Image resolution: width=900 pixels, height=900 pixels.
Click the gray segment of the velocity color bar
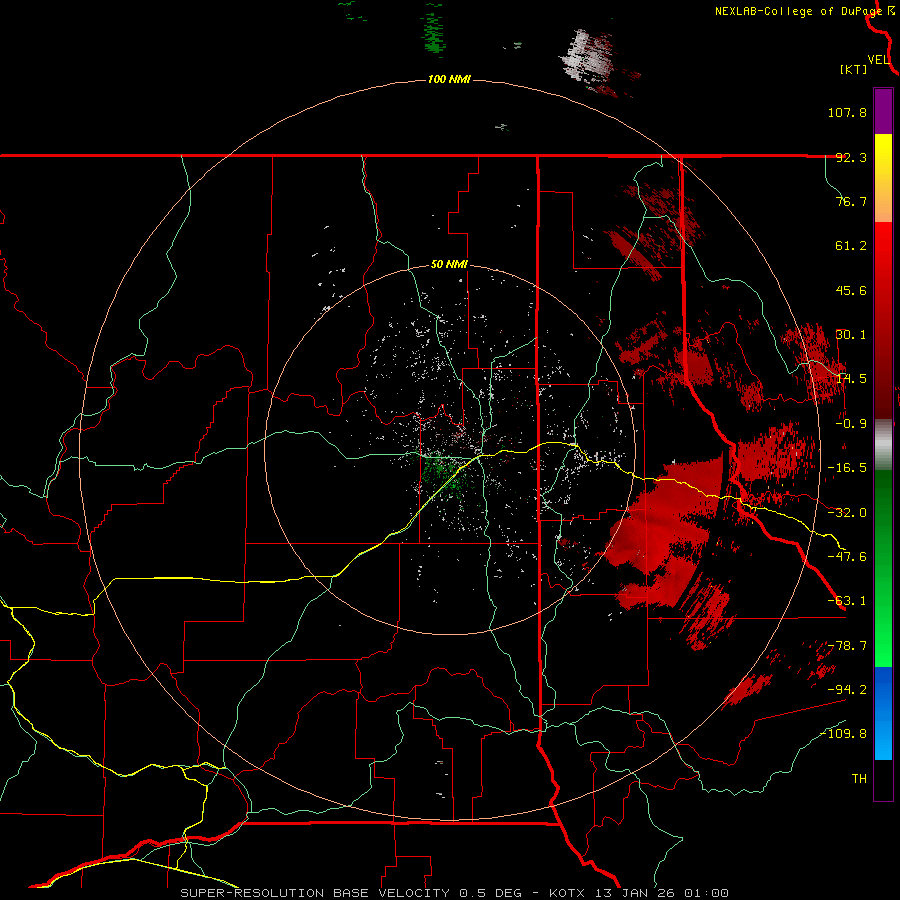click(883, 445)
